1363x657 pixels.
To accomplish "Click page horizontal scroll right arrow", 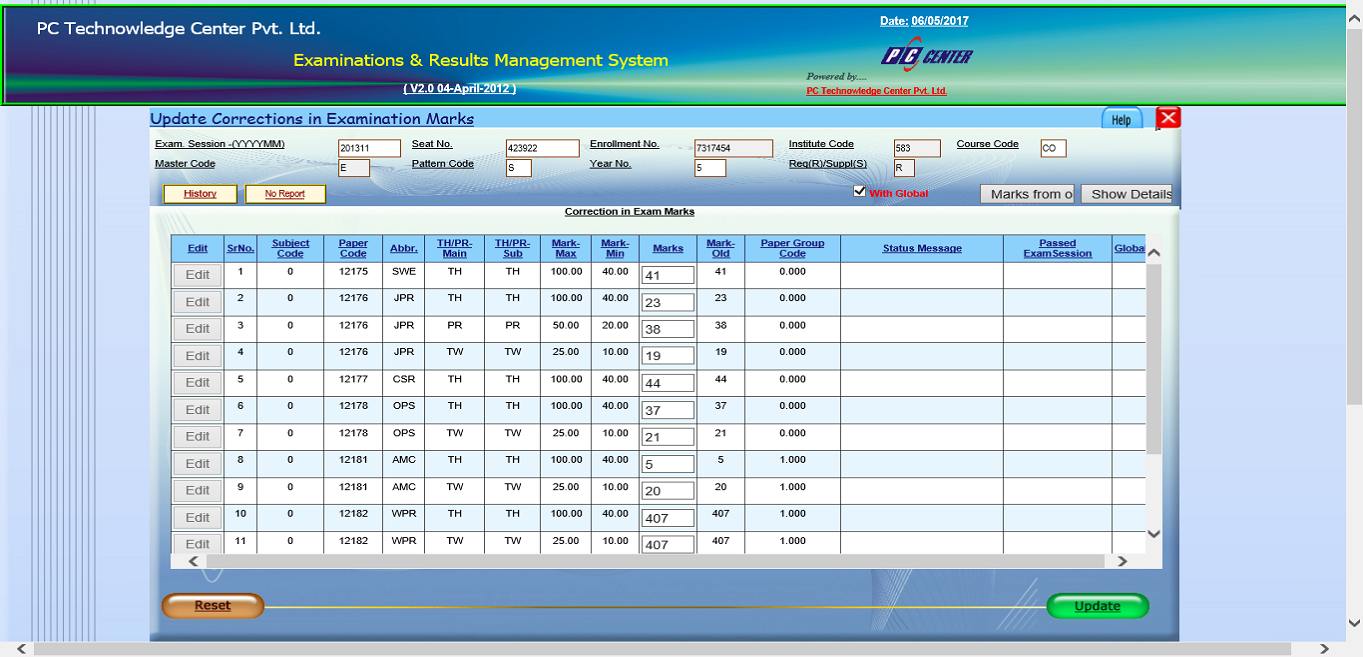I will (x=1324, y=649).
